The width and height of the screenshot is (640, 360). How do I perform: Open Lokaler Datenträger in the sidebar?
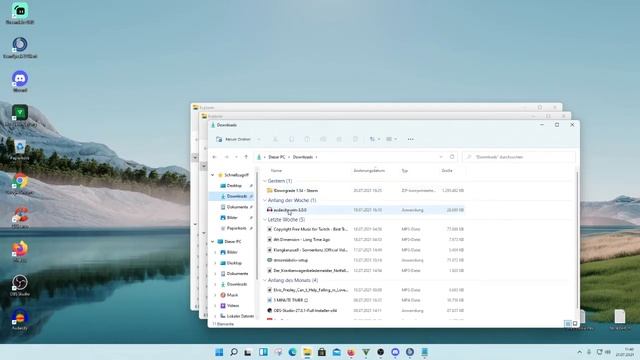point(237,316)
